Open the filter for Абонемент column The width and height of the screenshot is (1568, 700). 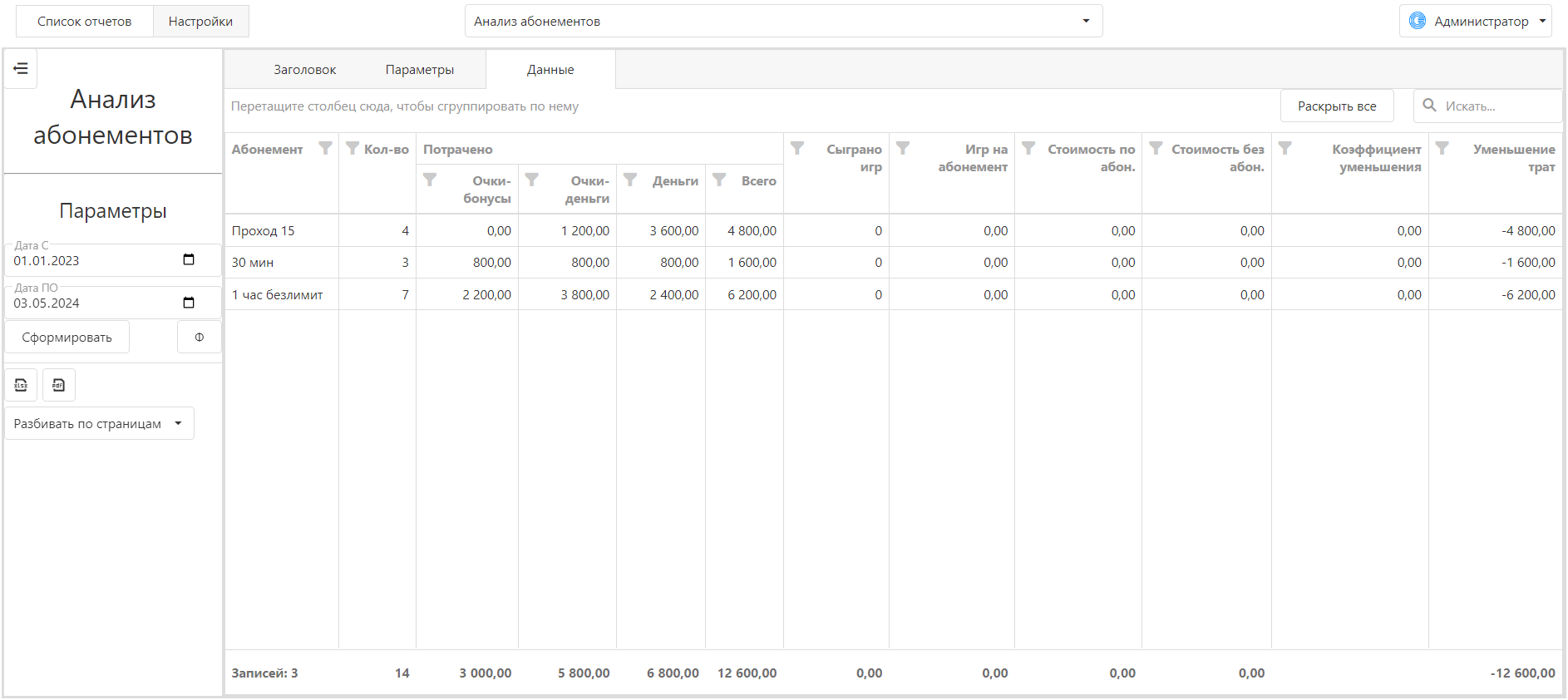[325, 149]
